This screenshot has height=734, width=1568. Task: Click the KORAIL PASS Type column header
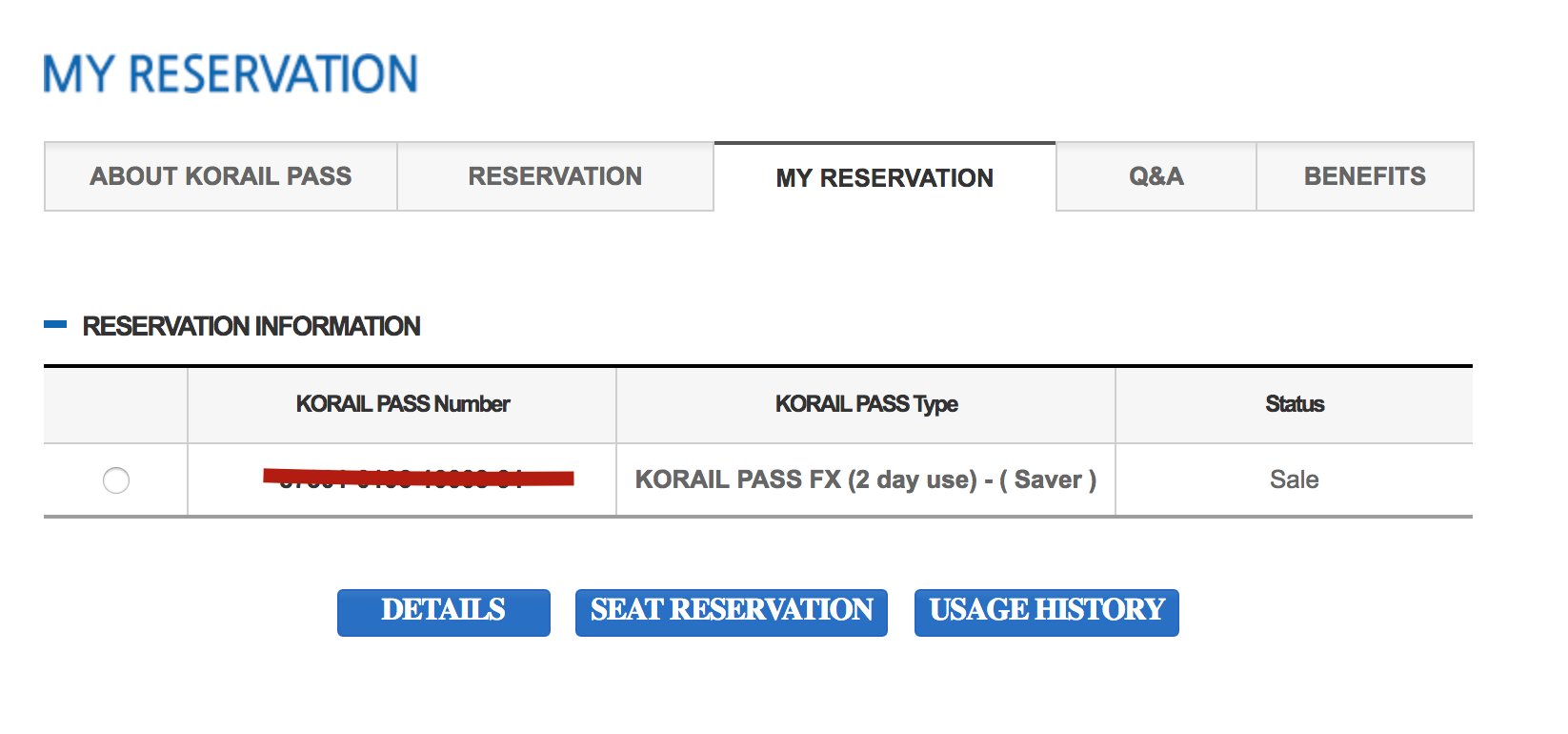(866, 404)
